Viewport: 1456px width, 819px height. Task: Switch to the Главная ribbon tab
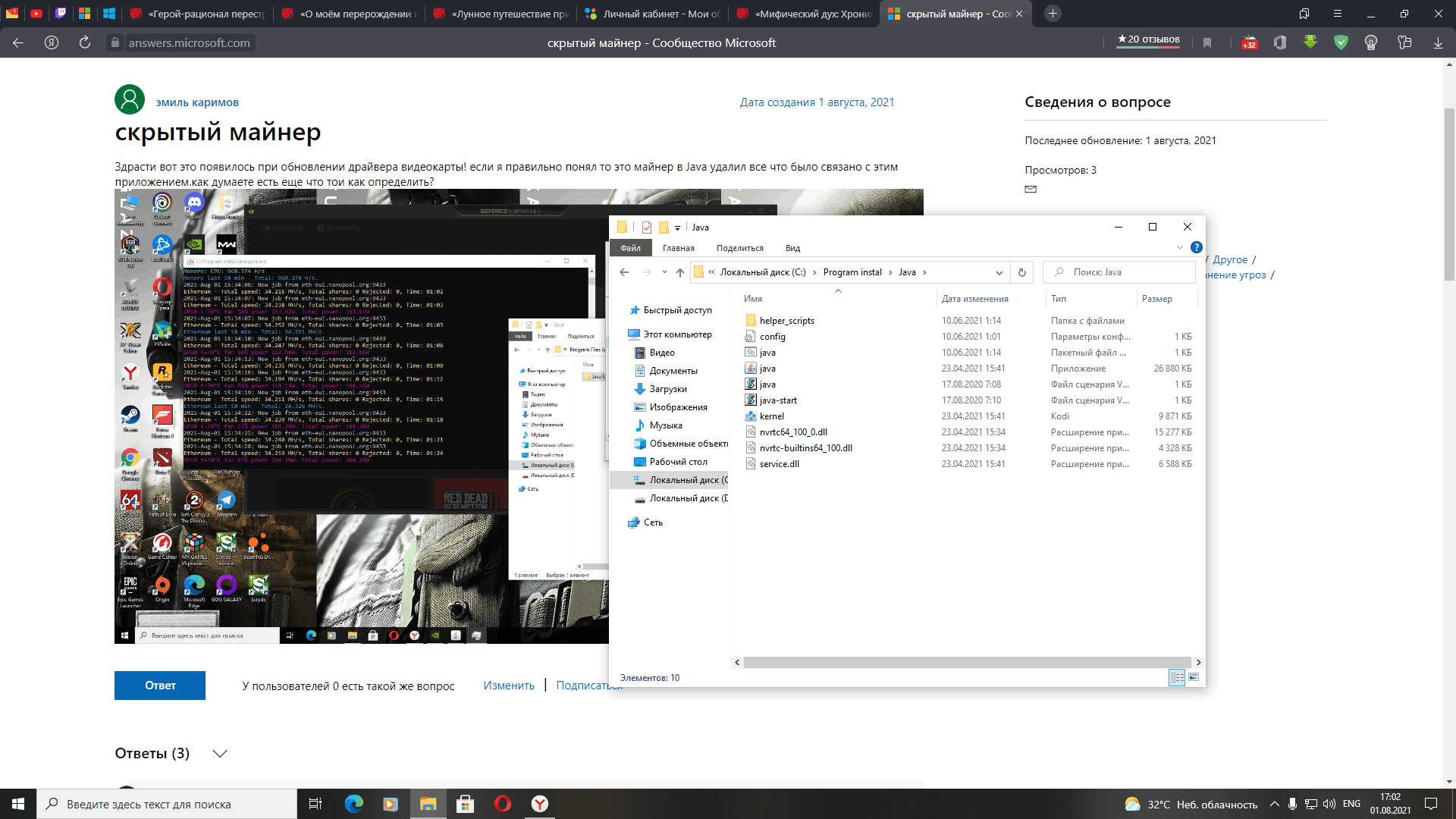point(678,248)
